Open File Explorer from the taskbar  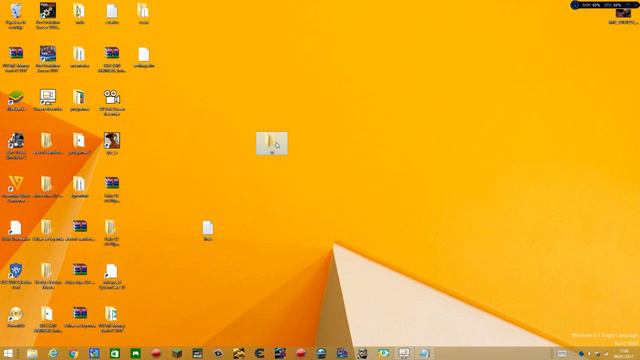point(32,353)
